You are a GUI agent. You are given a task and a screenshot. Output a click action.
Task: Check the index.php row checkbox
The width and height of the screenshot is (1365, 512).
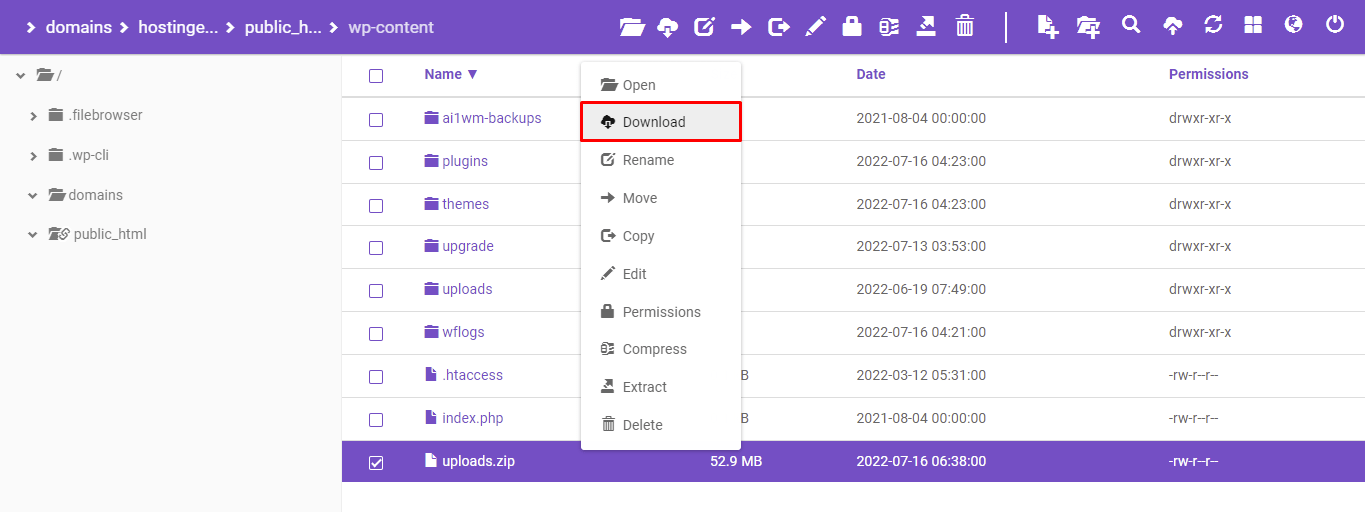(376, 420)
